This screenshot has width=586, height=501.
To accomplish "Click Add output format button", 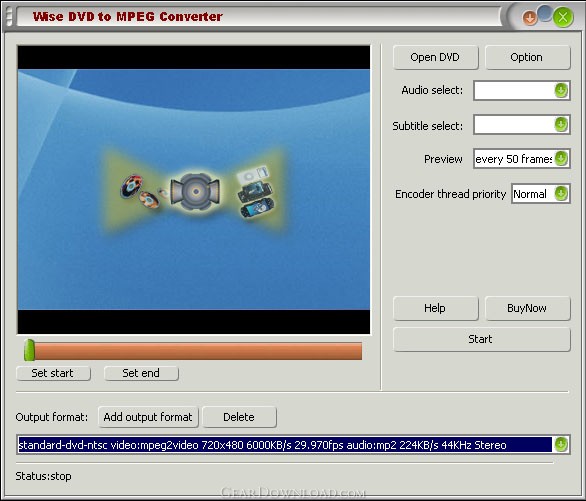I will [x=148, y=417].
